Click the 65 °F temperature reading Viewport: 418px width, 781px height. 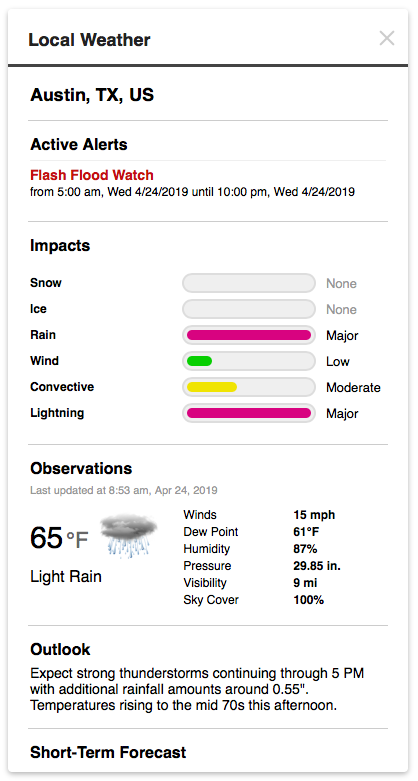coord(59,538)
